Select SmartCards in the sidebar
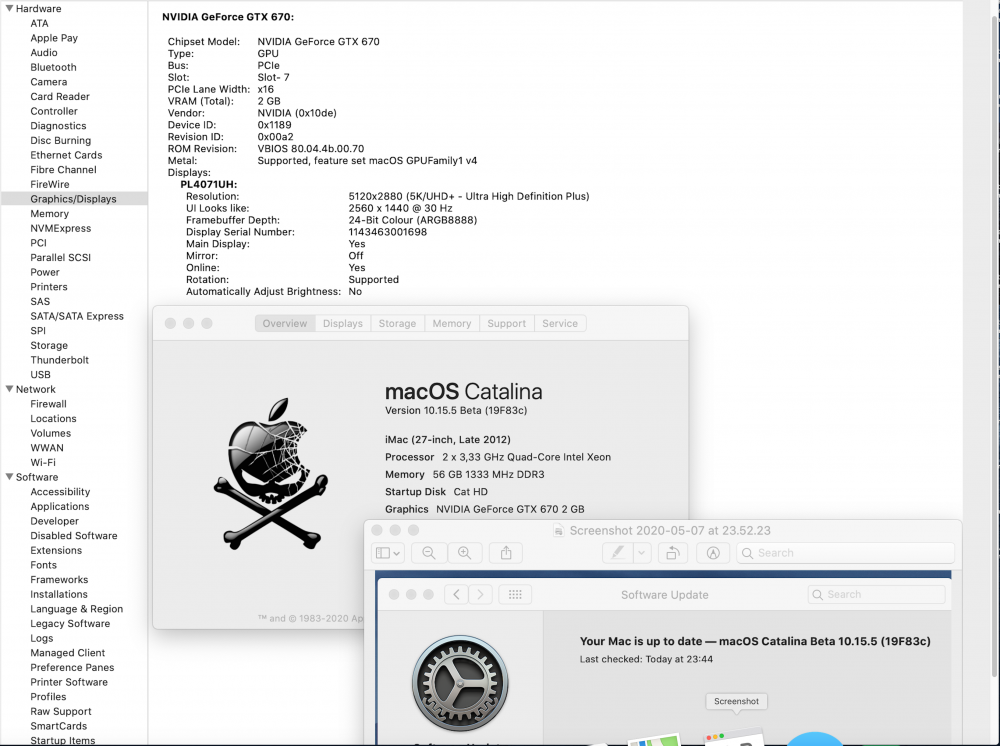Screen dimensions: 1000x746 coord(59,726)
